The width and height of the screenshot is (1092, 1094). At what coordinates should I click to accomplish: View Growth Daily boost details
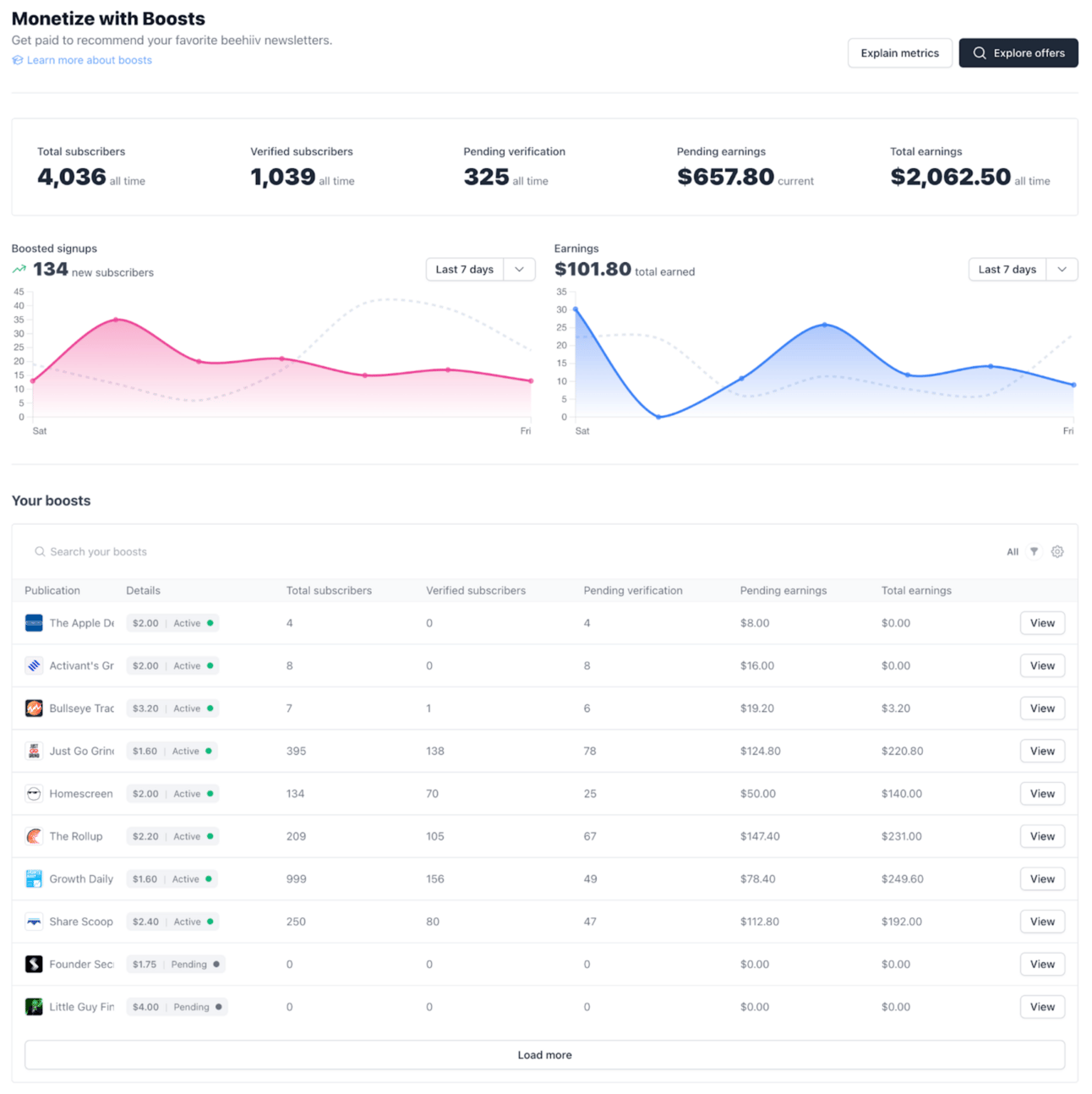pyautogui.click(x=1042, y=879)
